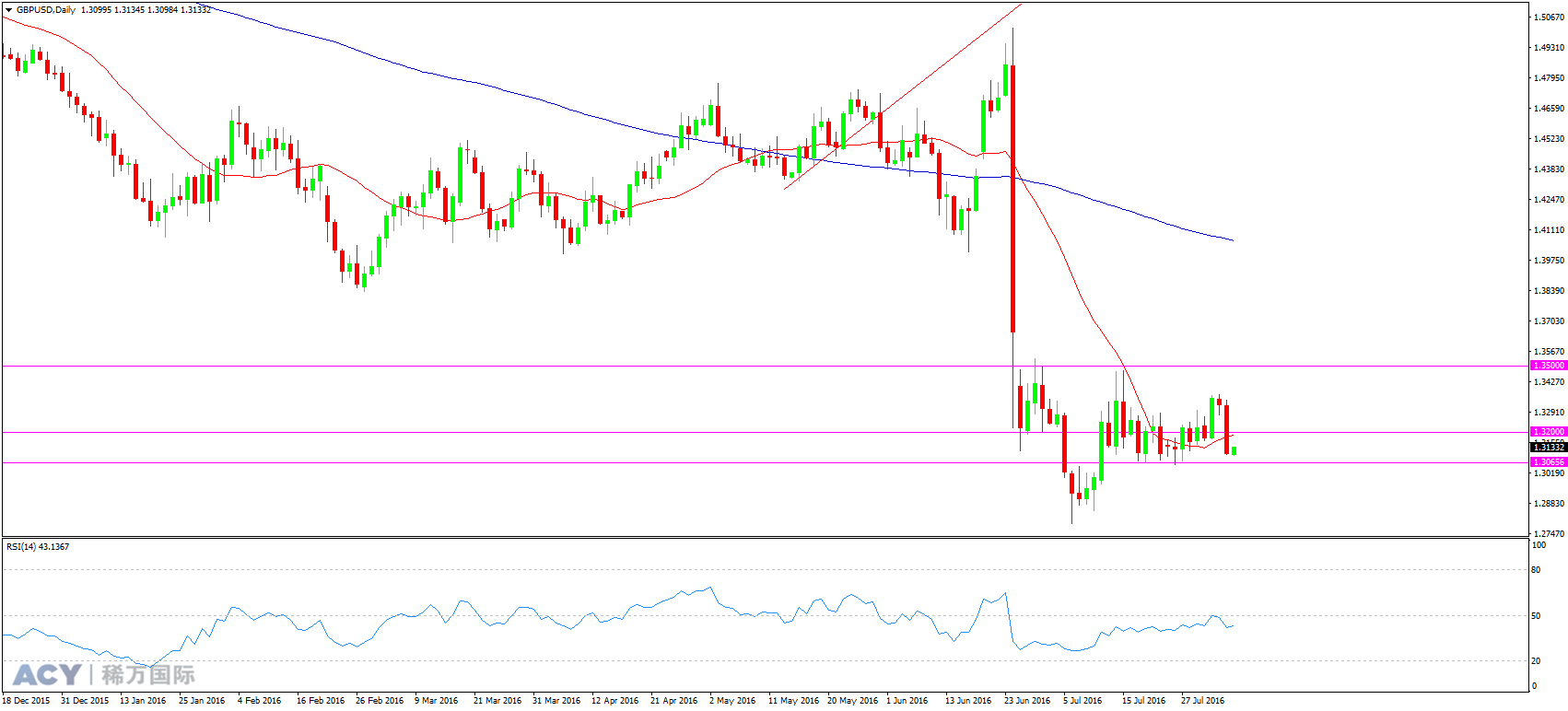Click the 11 May 2016 date label
The width and height of the screenshot is (1568, 711).
tap(794, 701)
